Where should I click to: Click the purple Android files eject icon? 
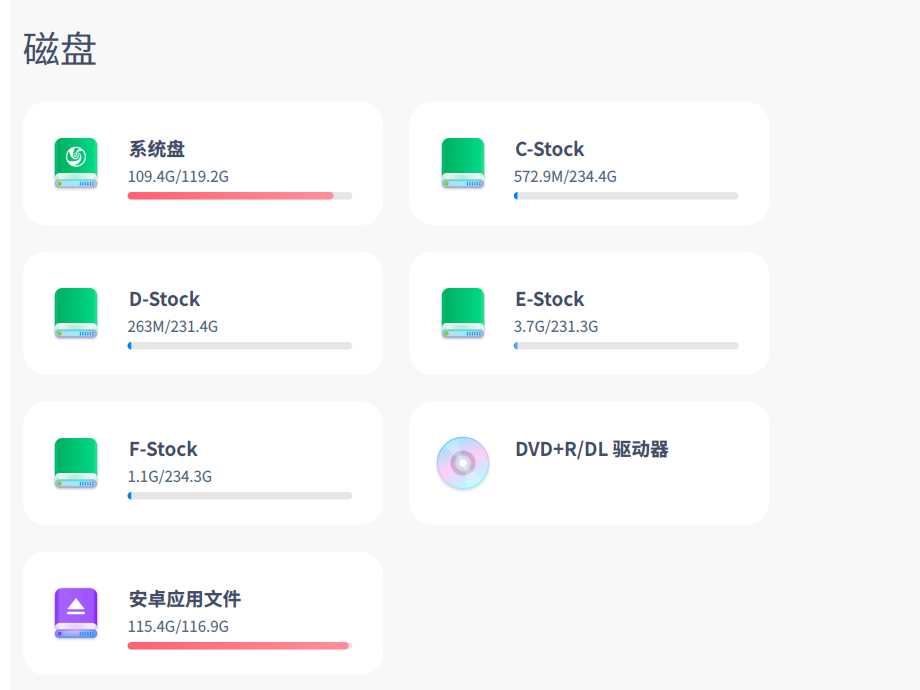point(76,613)
